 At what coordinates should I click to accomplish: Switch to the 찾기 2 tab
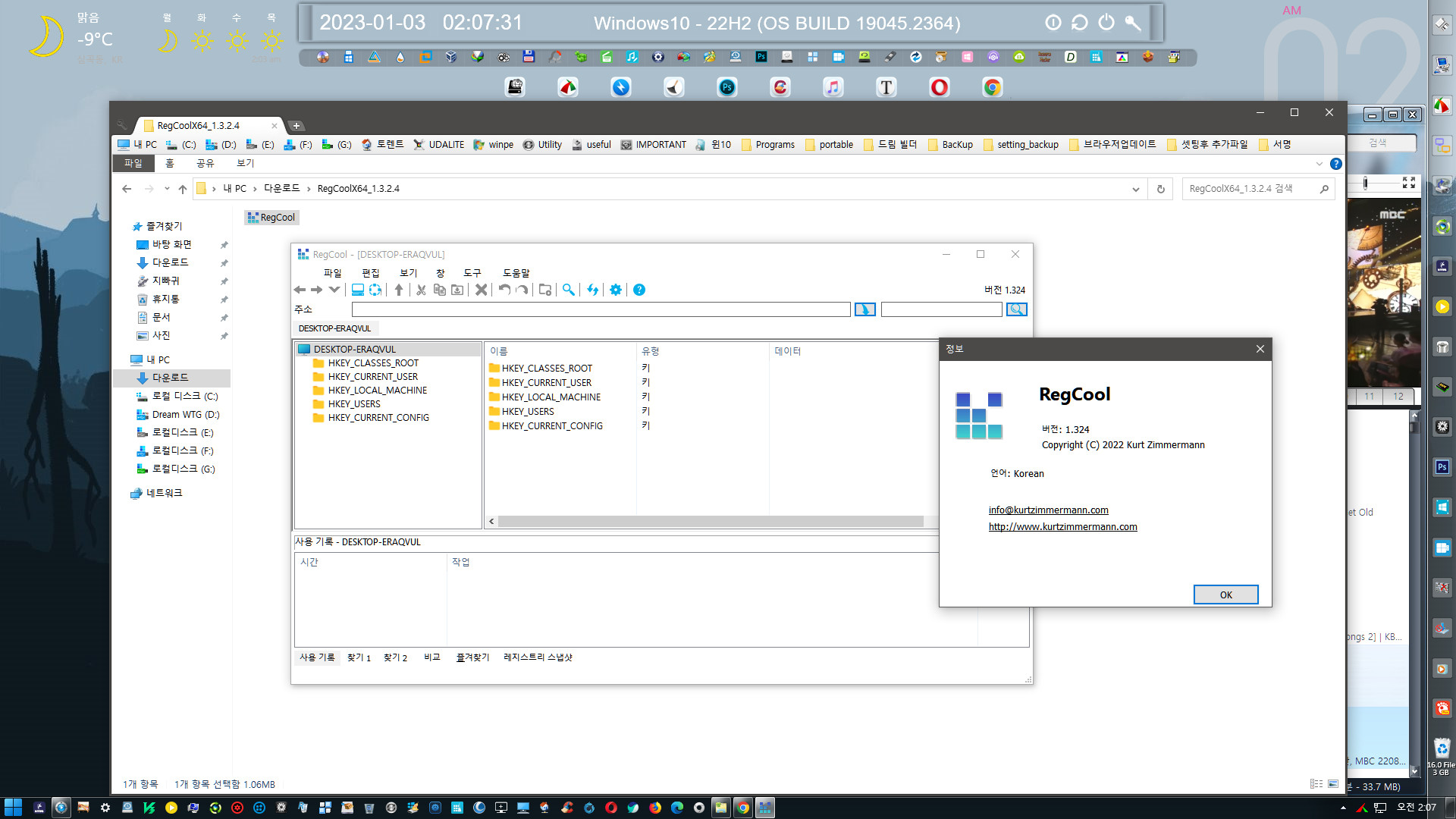pos(395,657)
